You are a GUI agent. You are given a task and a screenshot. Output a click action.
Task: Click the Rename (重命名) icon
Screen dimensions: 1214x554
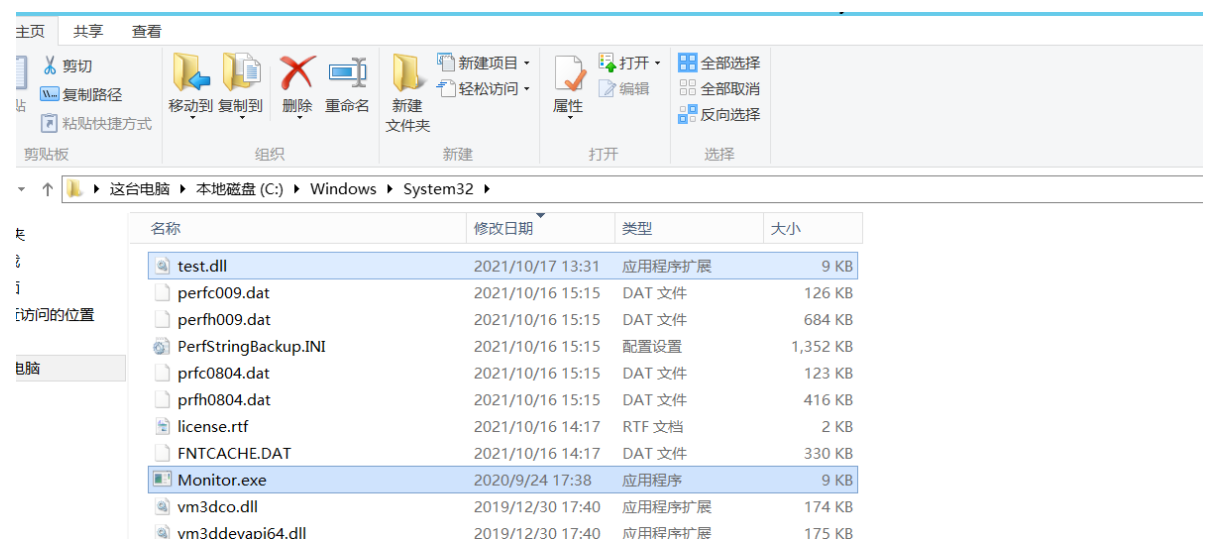tap(347, 73)
